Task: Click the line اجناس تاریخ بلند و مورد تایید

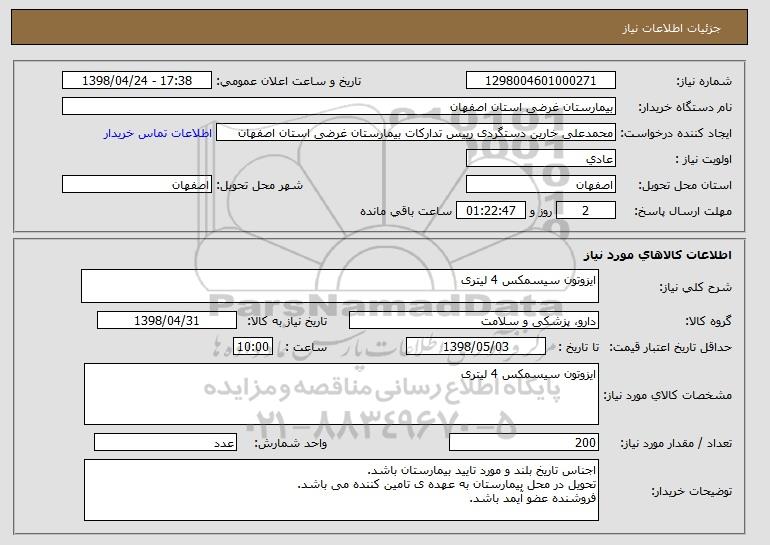Action: [482, 471]
